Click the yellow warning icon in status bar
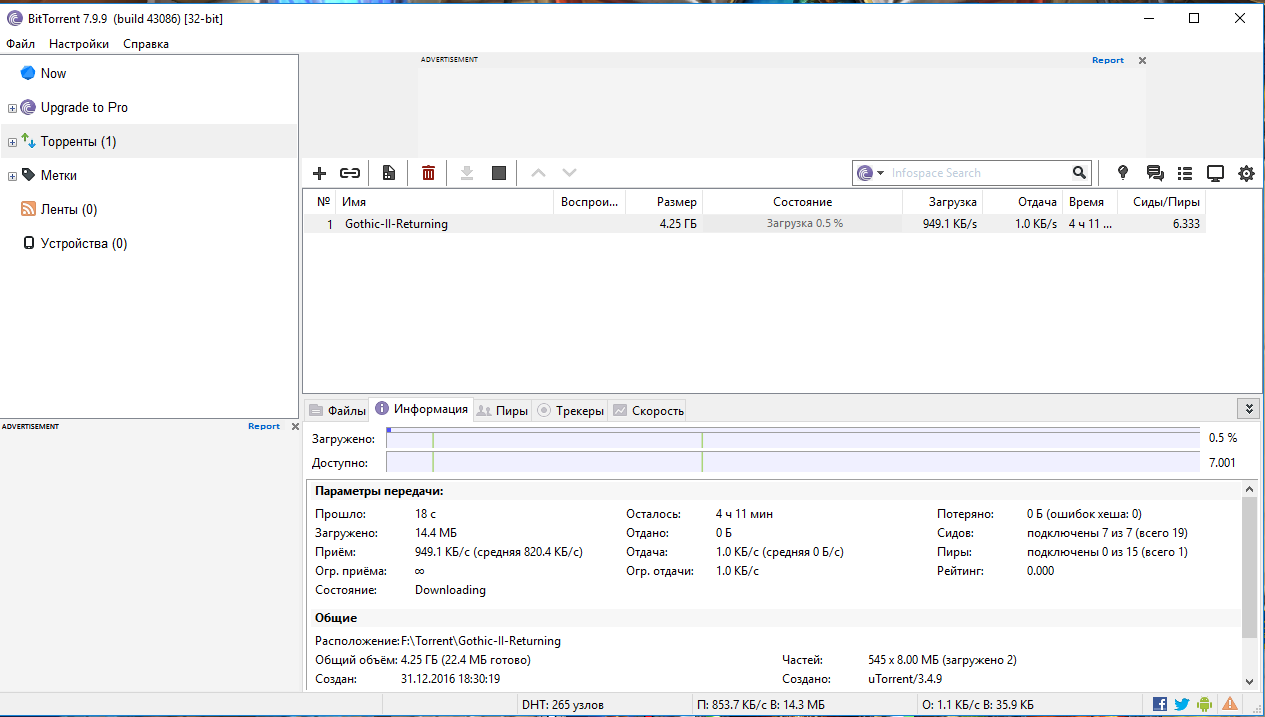The width and height of the screenshot is (1265, 717). coord(1228,705)
